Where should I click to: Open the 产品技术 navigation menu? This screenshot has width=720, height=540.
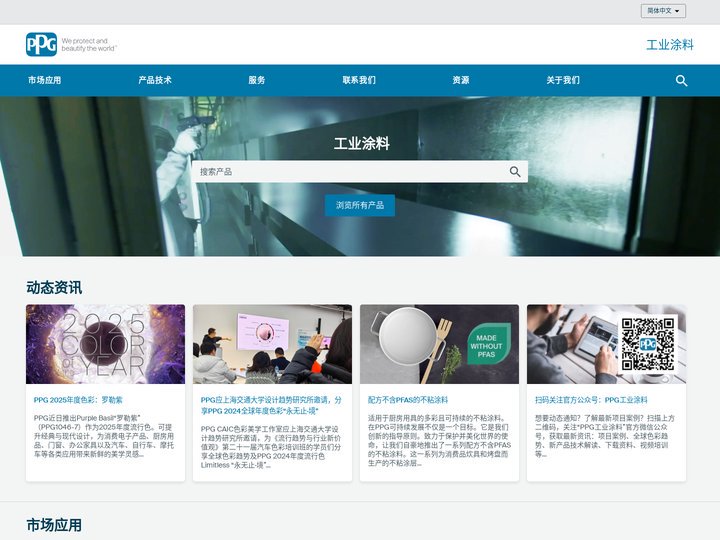coord(155,80)
